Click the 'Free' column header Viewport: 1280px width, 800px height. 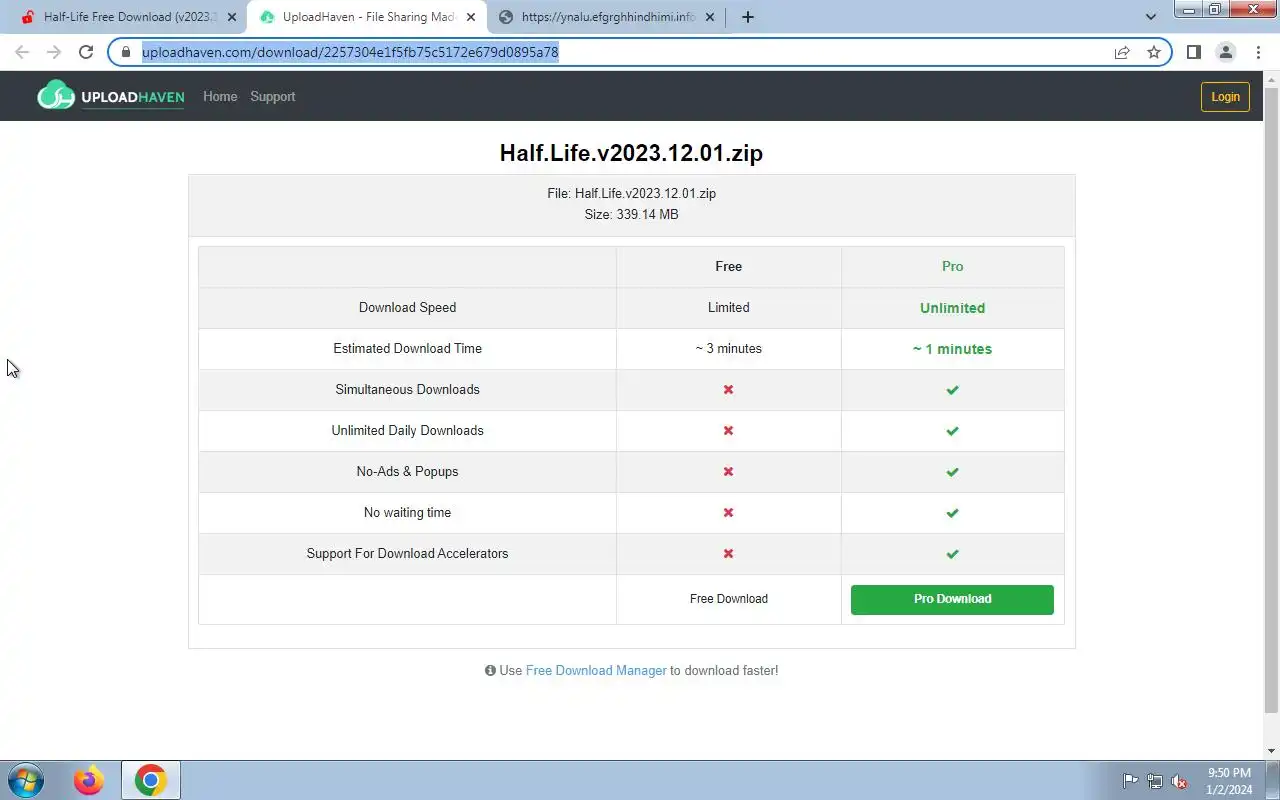point(728,266)
